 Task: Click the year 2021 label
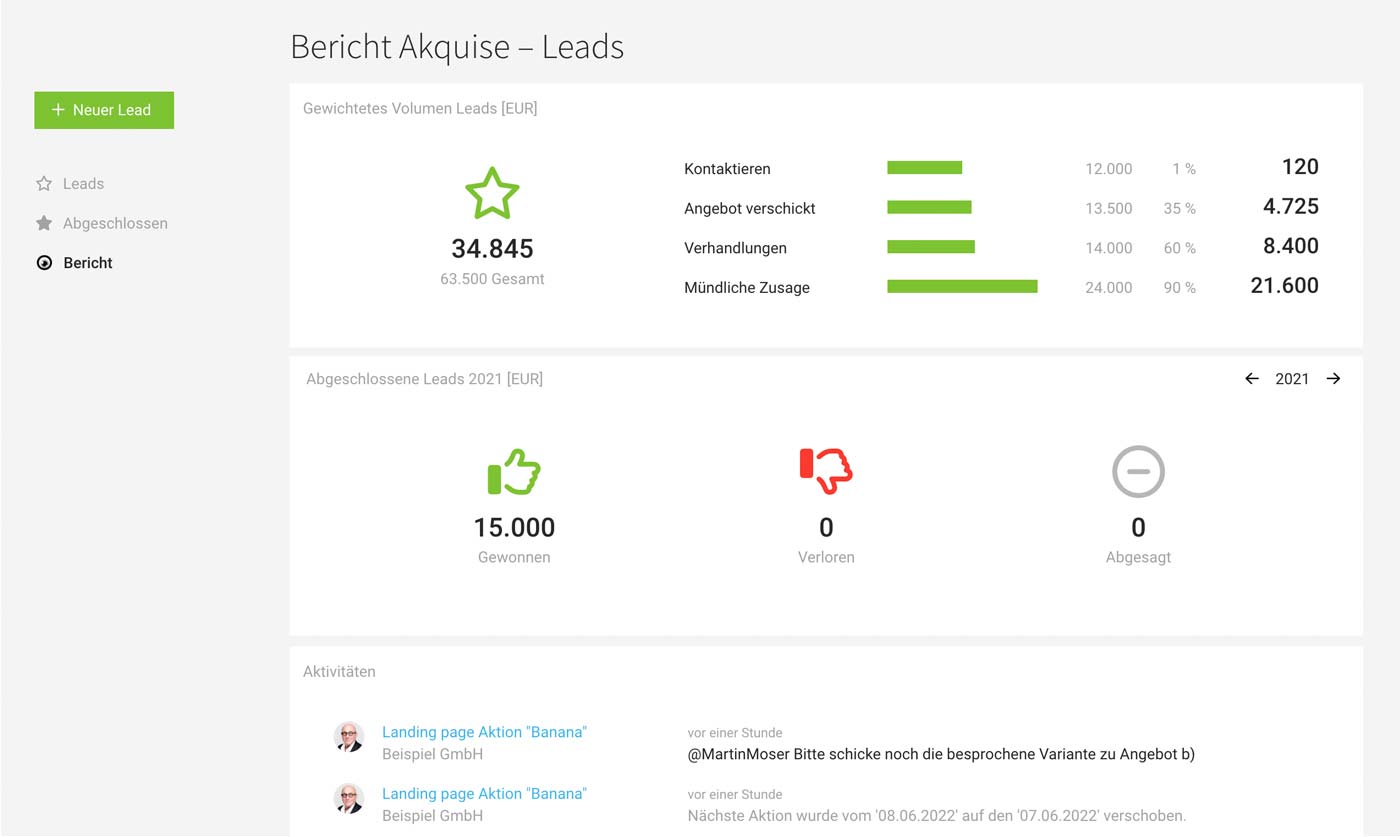pyautogui.click(x=1292, y=379)
